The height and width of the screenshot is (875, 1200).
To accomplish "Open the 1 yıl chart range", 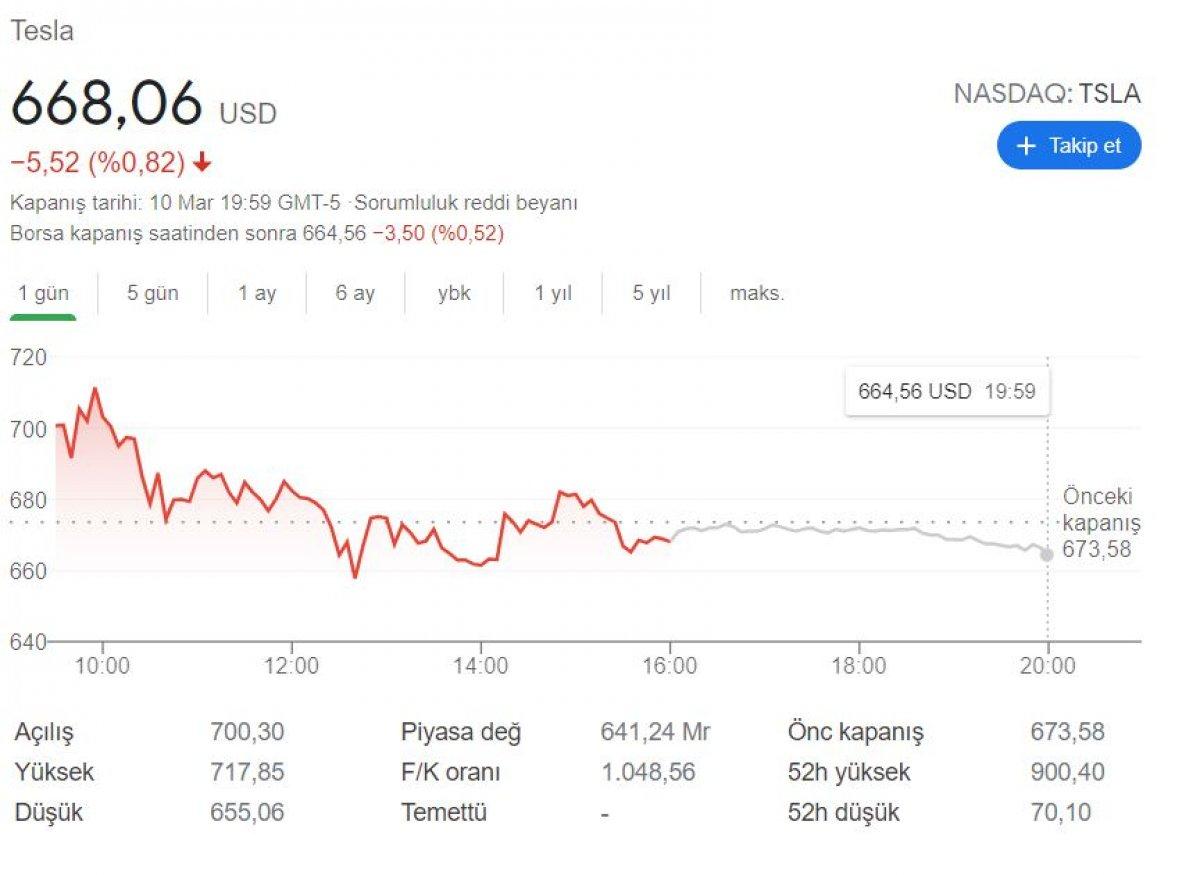I will [x=553, y=294].
